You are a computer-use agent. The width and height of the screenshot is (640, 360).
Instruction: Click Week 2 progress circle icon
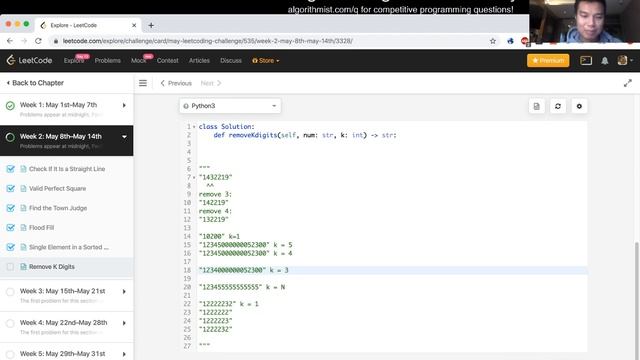click(x=10, y=137)
